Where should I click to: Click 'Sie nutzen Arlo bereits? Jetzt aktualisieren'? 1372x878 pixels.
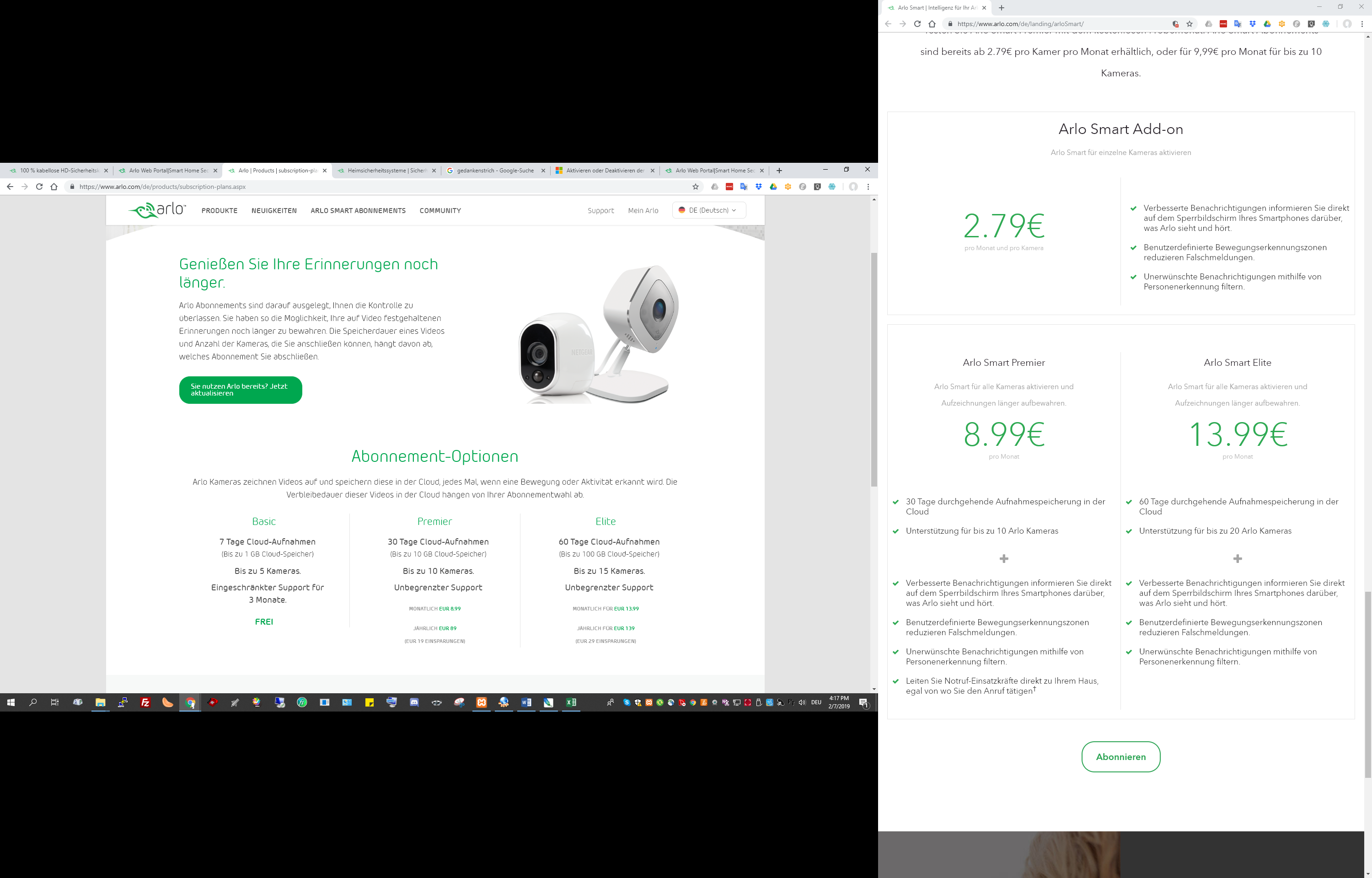pos(241,390)
